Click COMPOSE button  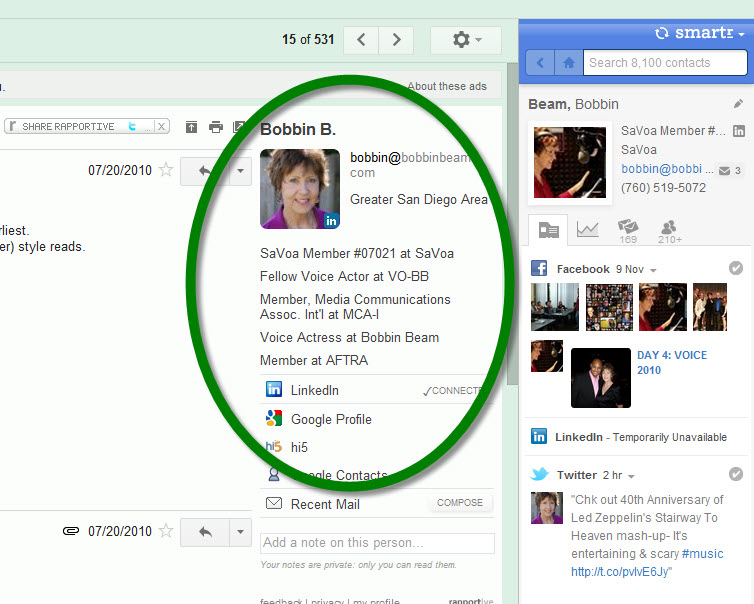[460, 503]
